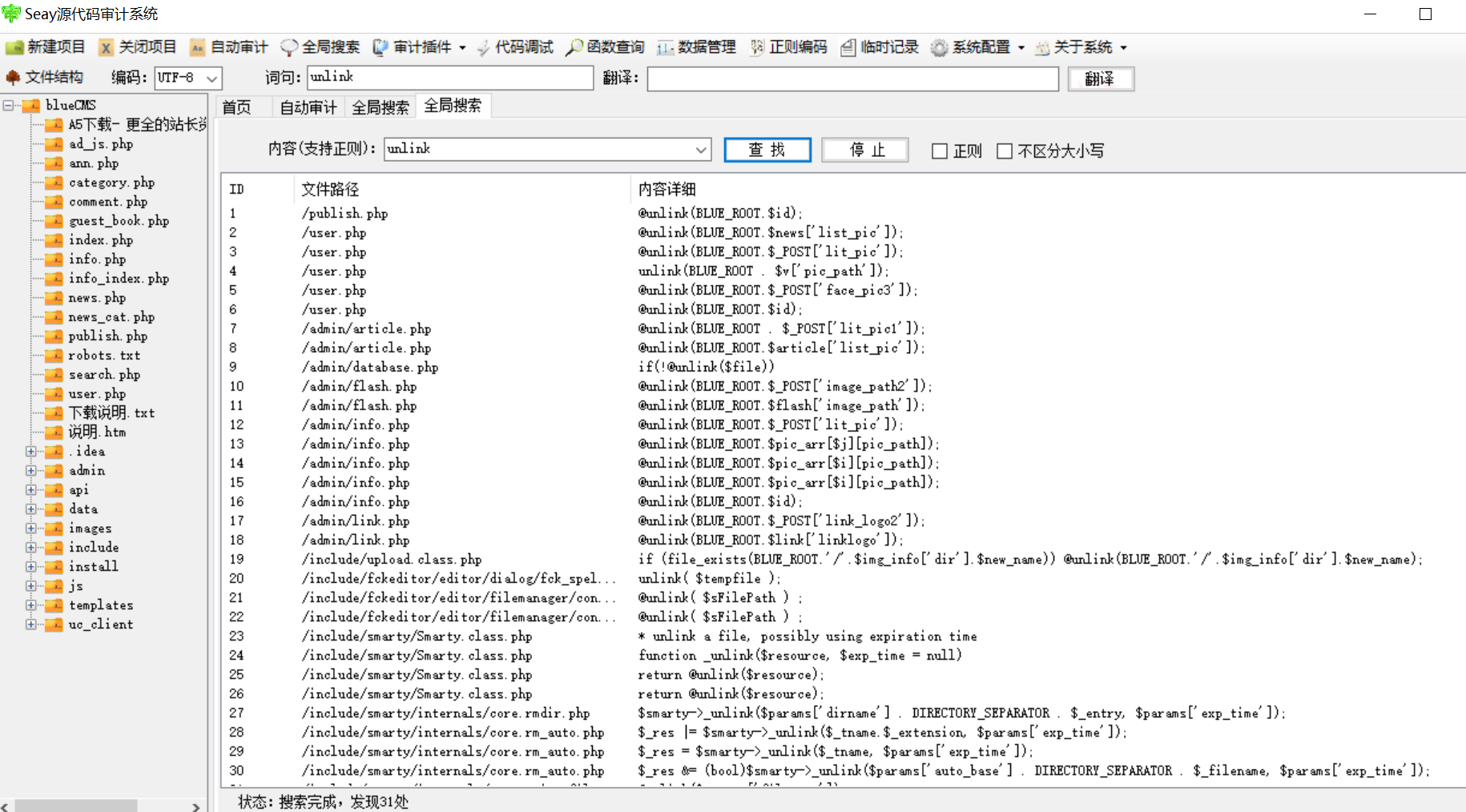
Task: Expand the uc_client folder node
Action: click(31, 625)
